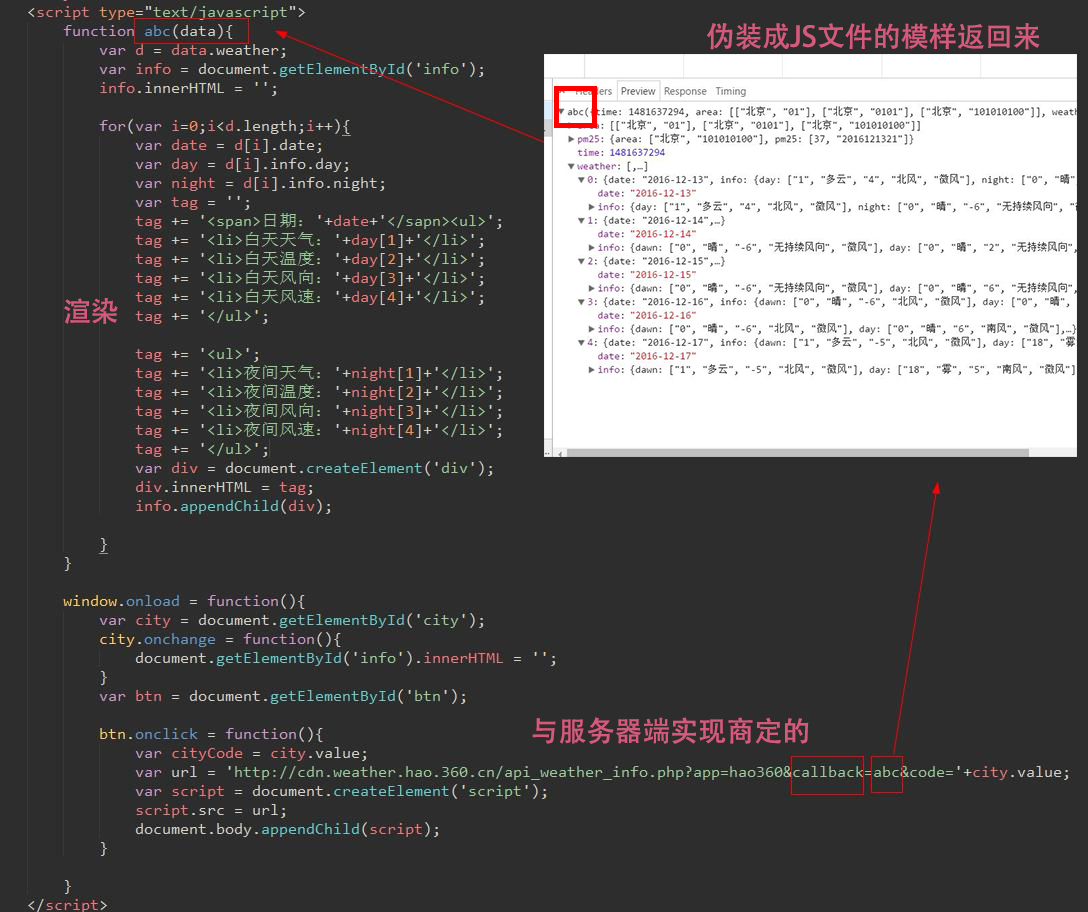Expand info under the 2016-12-15 entry
Viewport: 1088px width, 912px height.
point(591,288)
